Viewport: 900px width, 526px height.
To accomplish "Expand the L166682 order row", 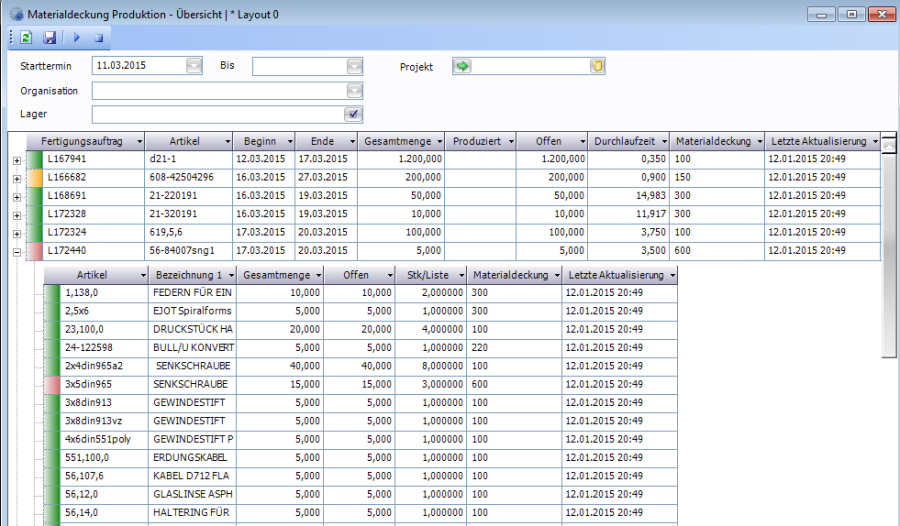I will 16,178.
